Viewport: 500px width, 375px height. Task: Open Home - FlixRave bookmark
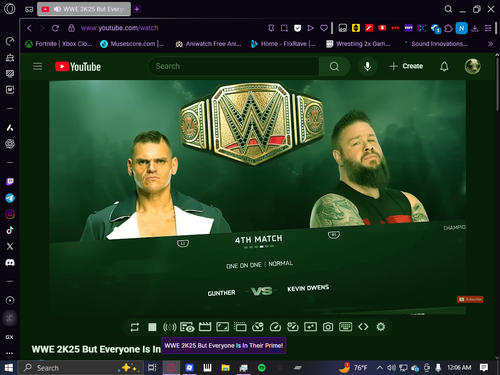(283, 44)
